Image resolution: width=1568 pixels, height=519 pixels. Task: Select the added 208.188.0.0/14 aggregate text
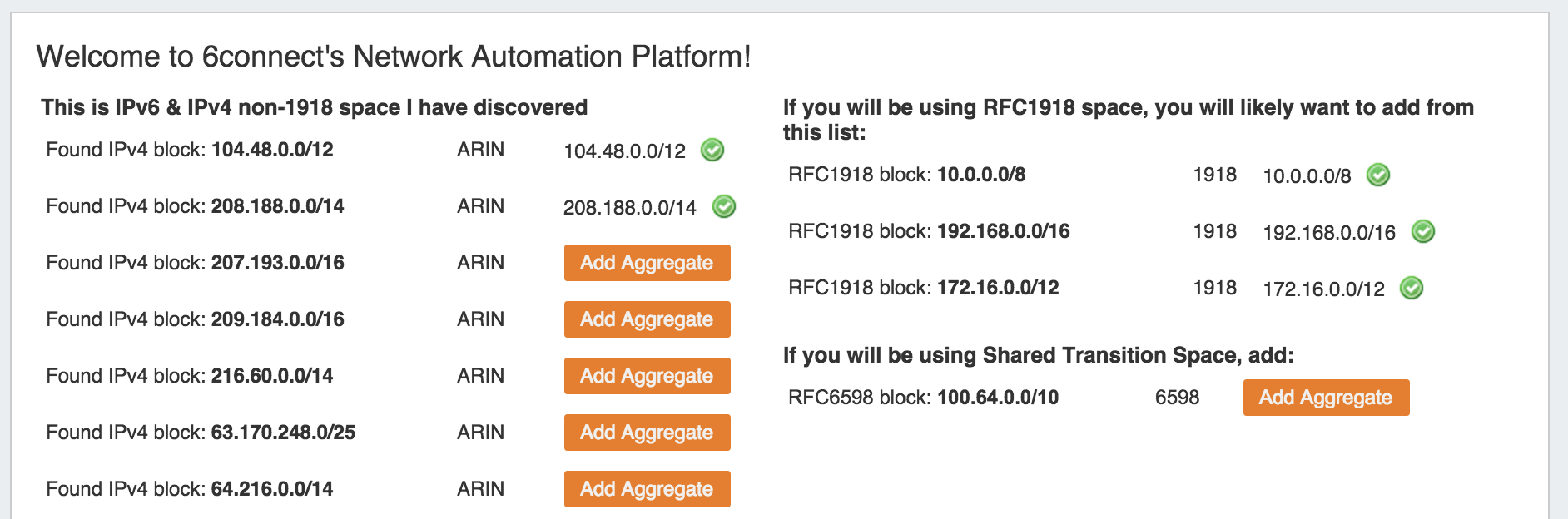coord(629,208)
